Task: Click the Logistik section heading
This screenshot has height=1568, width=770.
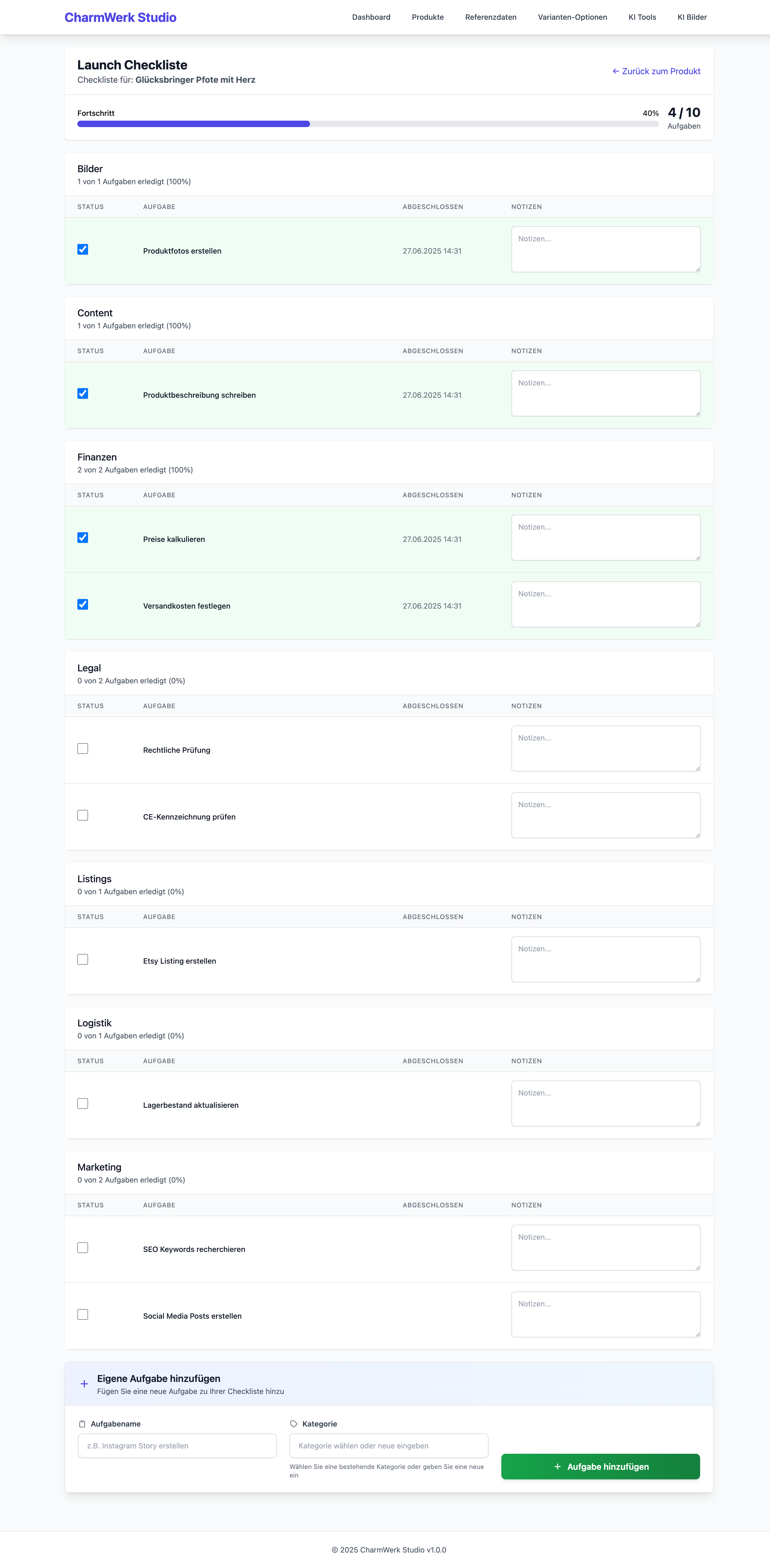Action: 94,1023
